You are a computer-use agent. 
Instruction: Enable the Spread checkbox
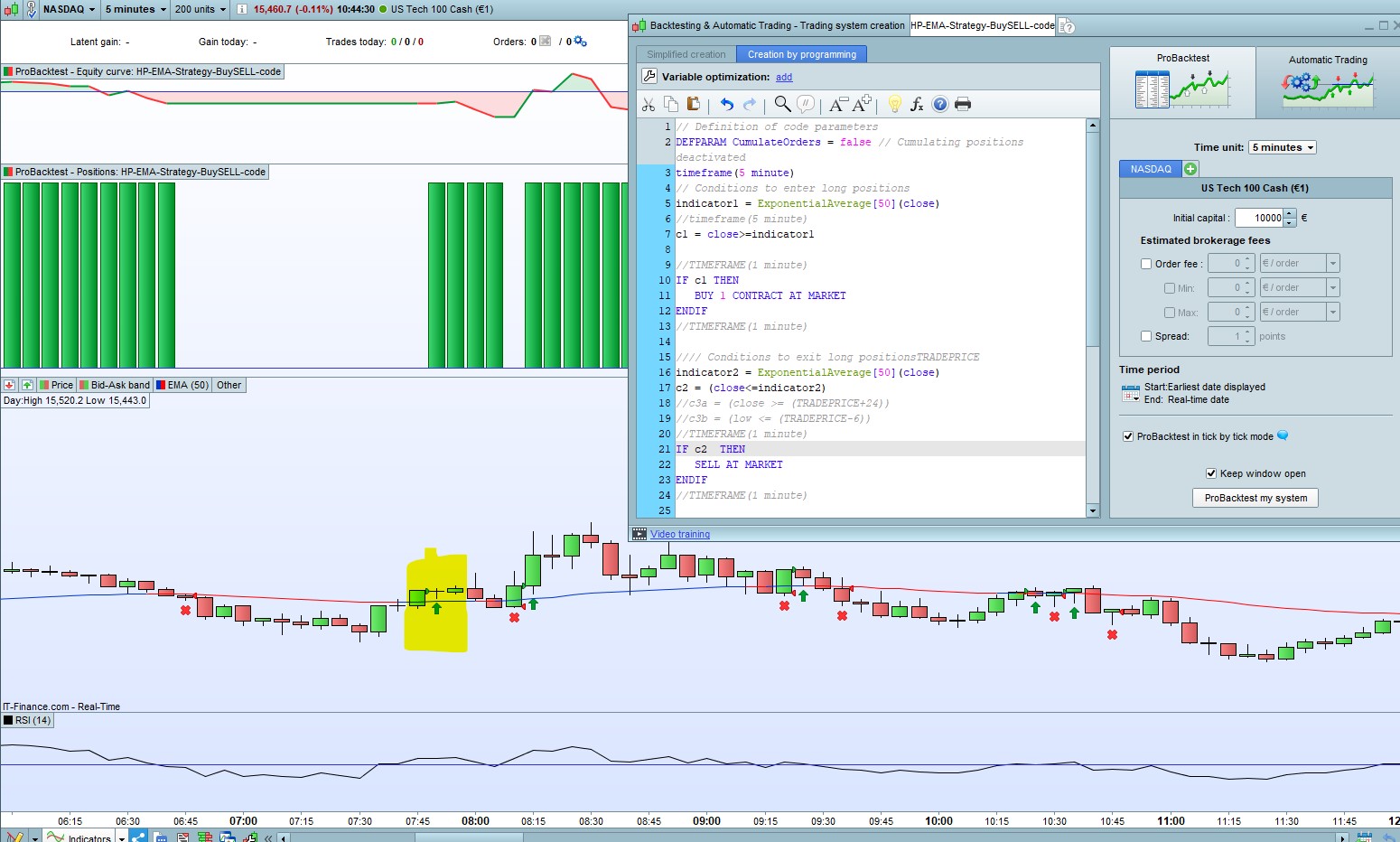1146,336
